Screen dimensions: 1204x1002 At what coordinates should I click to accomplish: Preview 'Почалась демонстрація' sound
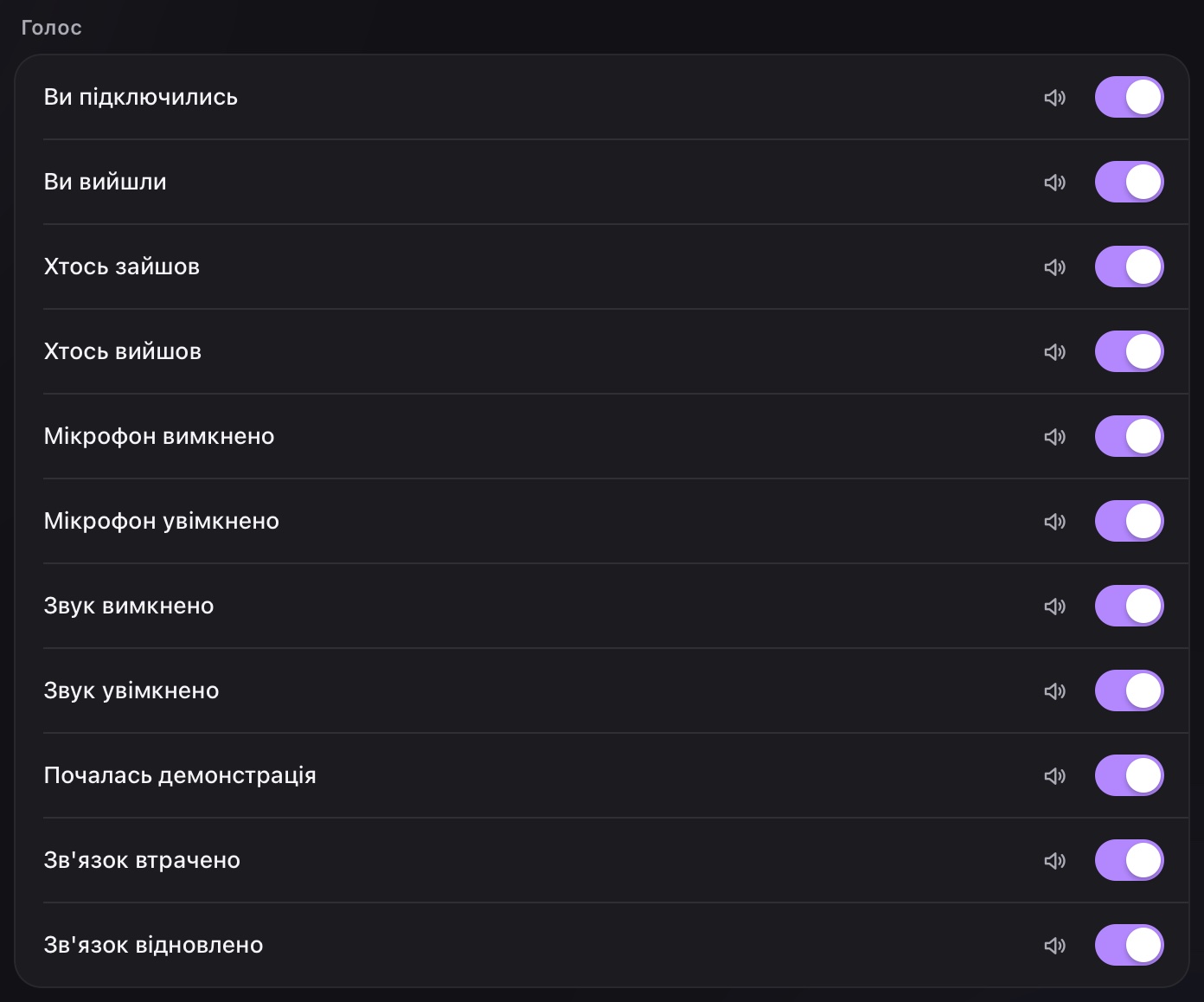(1054, 776)
